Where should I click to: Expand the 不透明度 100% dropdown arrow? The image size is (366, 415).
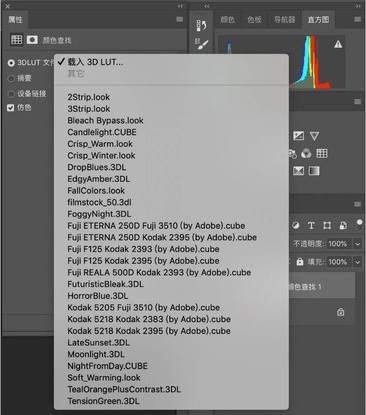coord(357,244)
